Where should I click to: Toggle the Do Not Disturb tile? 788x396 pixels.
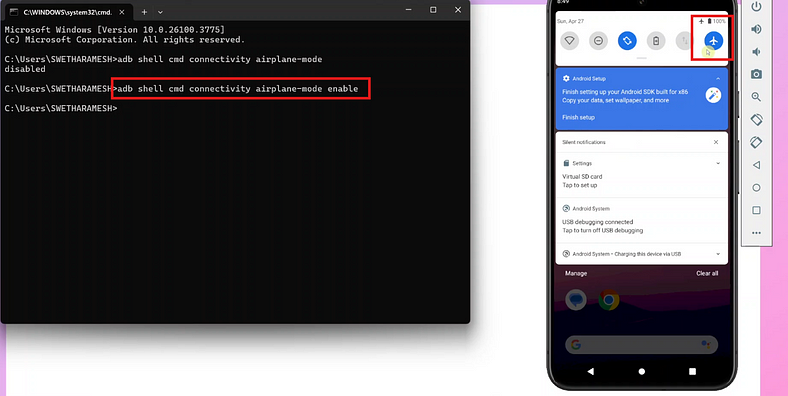(598, 41)
